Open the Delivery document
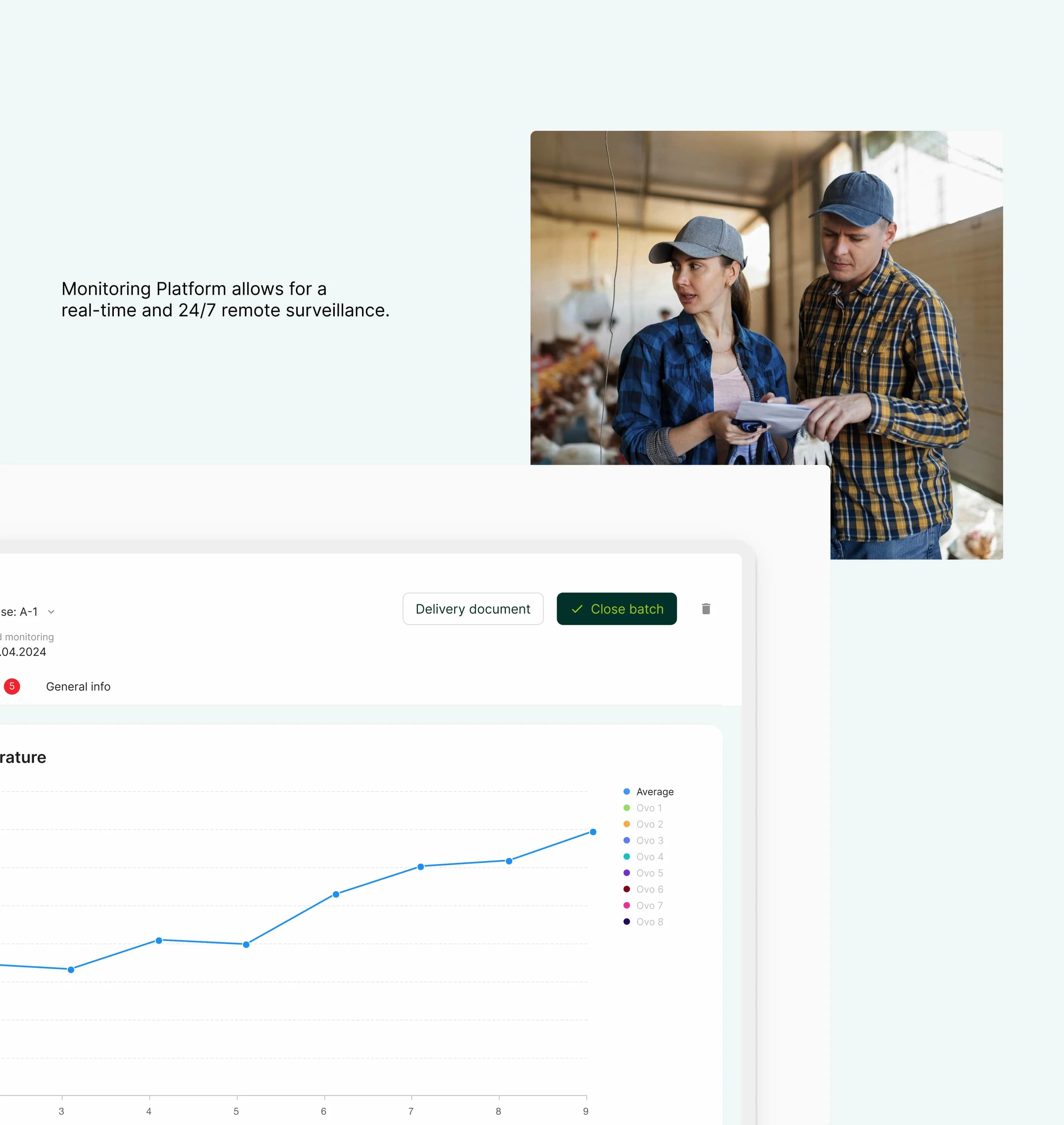The image size is (1064, 1125). click(473, 609)
